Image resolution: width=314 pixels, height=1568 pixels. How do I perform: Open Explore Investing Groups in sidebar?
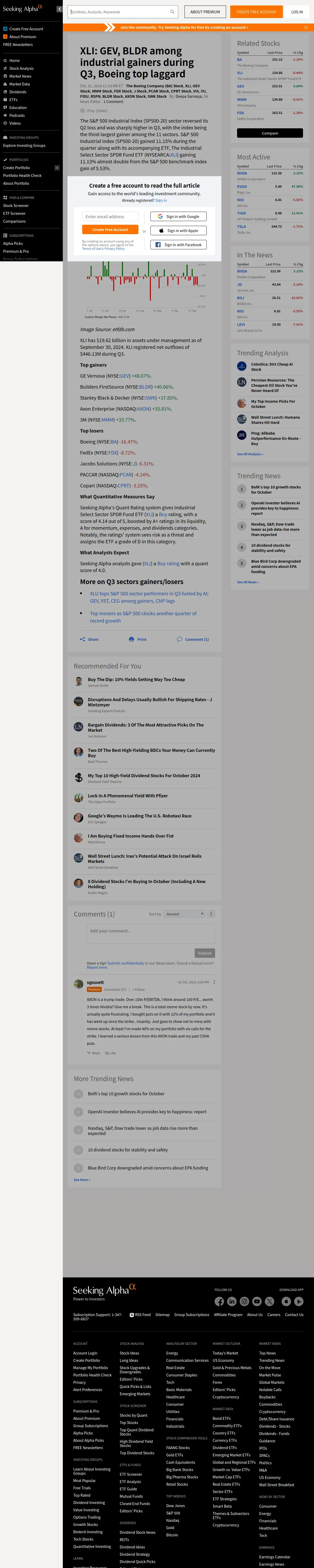click(x=24, y=146)
